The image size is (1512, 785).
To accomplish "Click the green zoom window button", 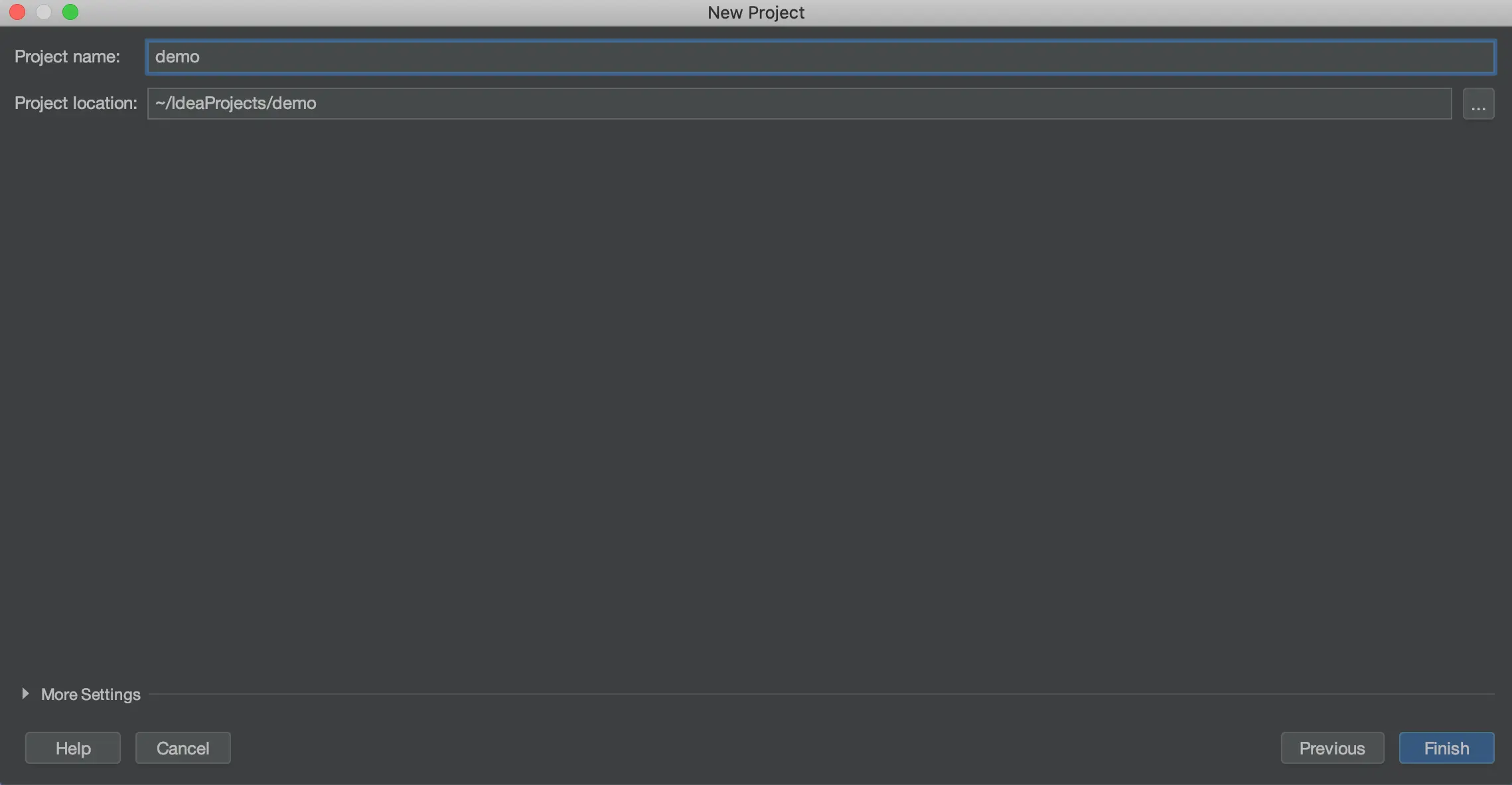I will pyautogui.click(x=70, y=12).
